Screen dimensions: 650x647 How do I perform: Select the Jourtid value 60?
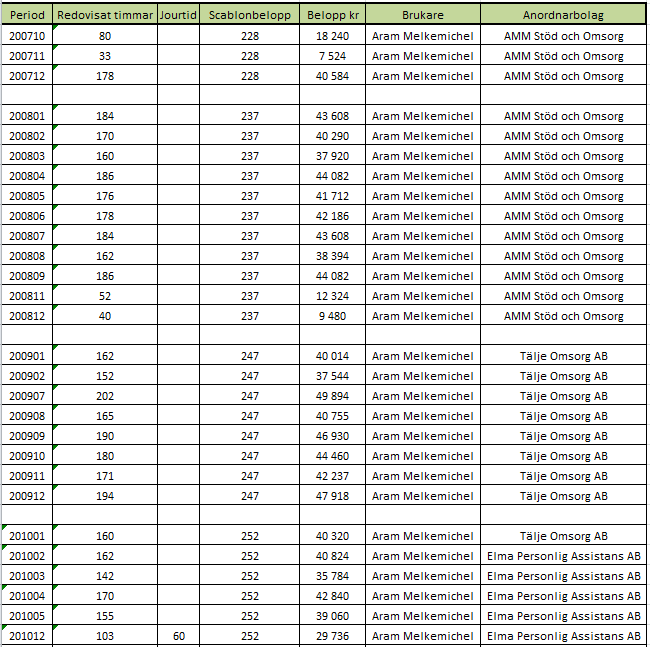(x=178, y=636)
